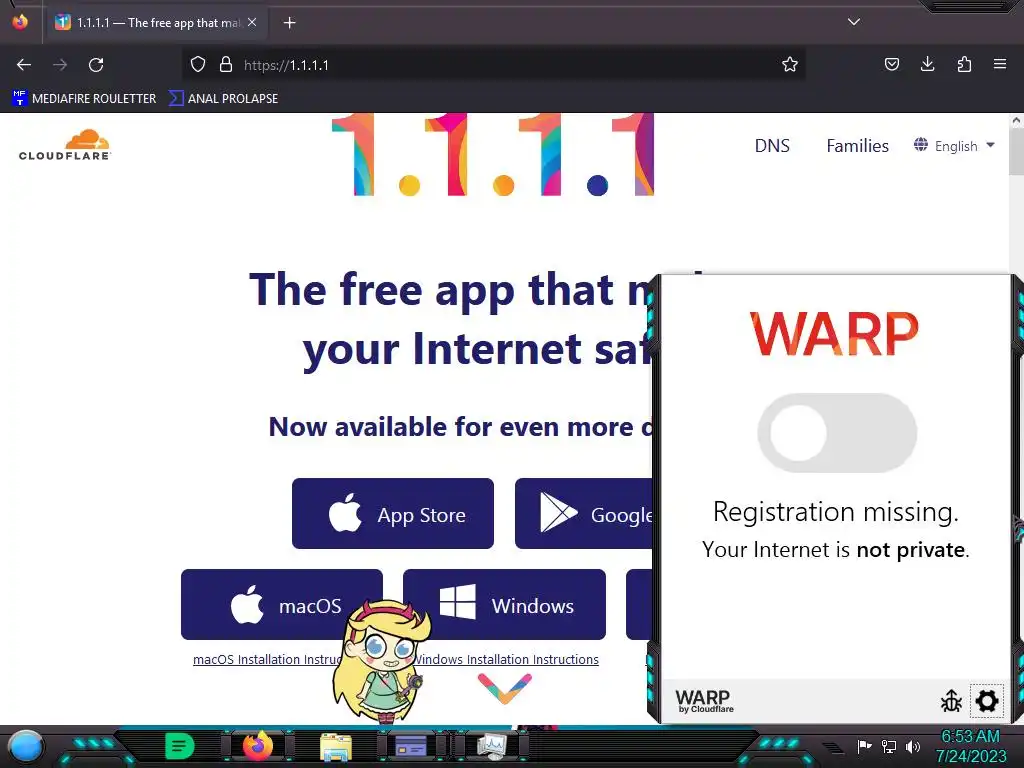Click the Firefox logo in title bar
This screenshot has height=768, width=1024.
coord(20,22)
